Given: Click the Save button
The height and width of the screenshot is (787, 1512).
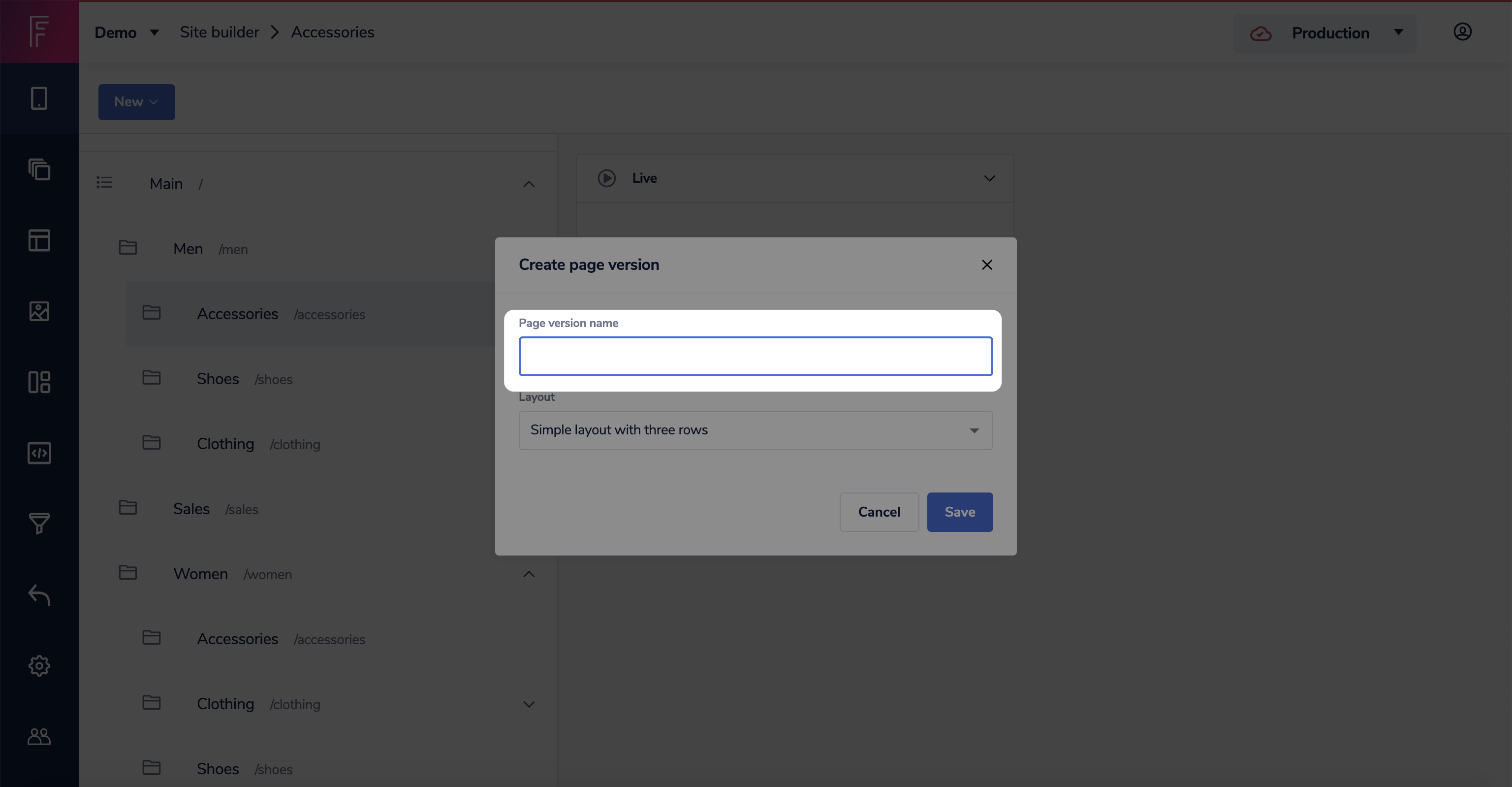Looking at the screenshot, I should tap(960, 512).
